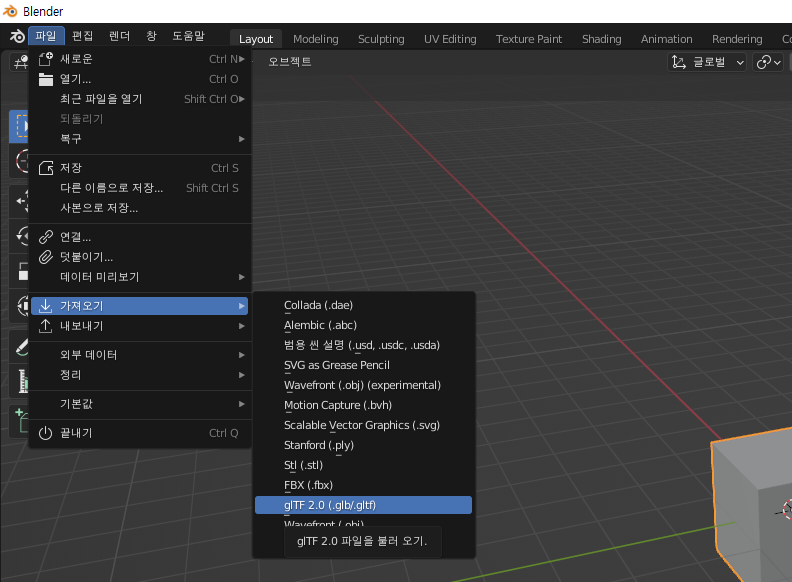This screenshot has width=792, height=582.
Task: Expand the 정리 submenu
Action: pos(140,375)
